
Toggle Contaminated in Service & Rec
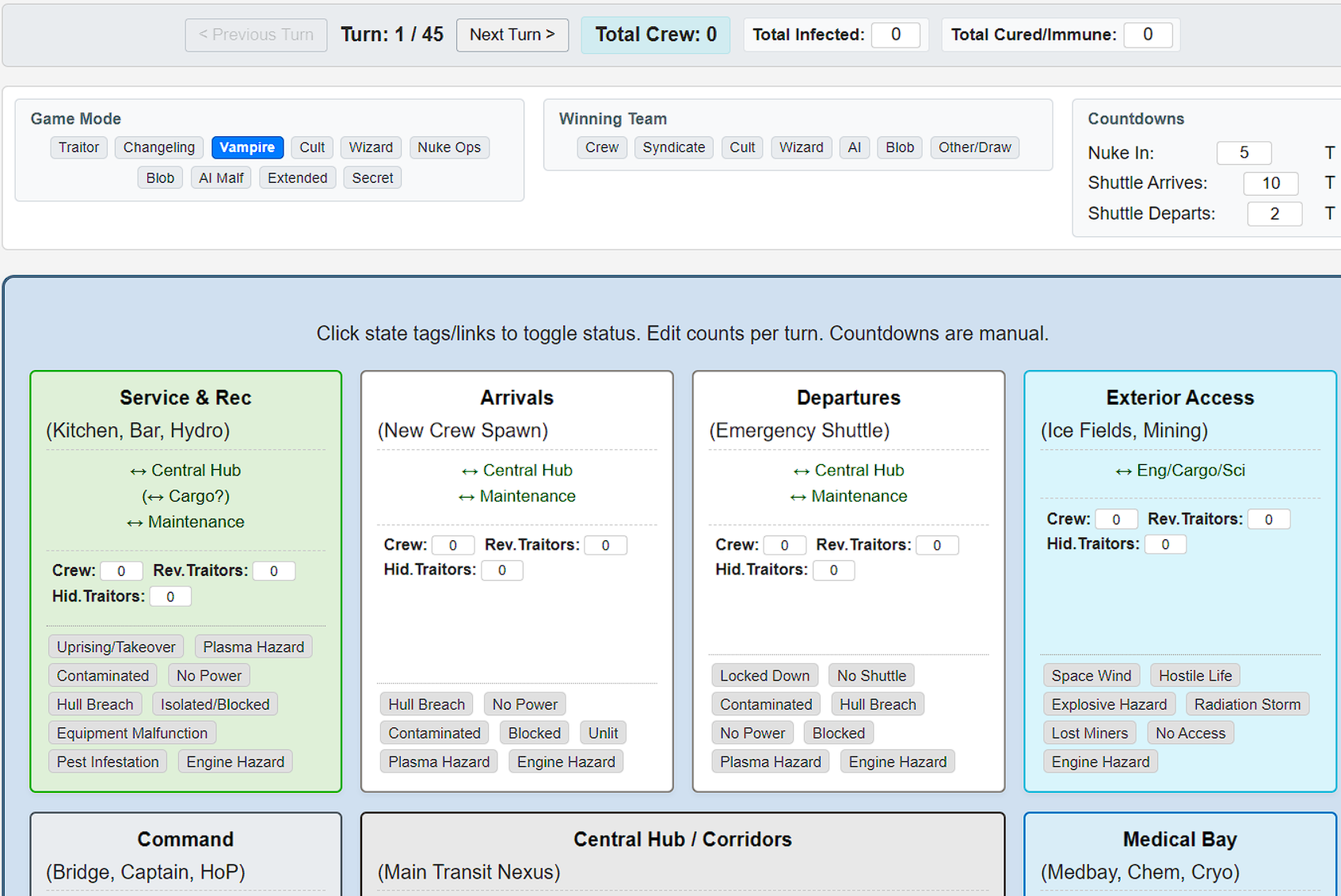click(103, 676)
